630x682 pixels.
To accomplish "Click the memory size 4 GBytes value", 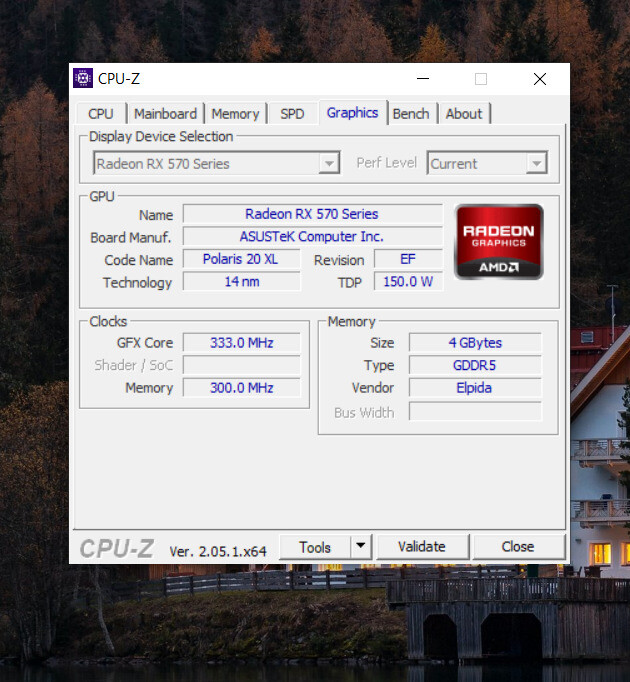I will click(x=475, y=343).
